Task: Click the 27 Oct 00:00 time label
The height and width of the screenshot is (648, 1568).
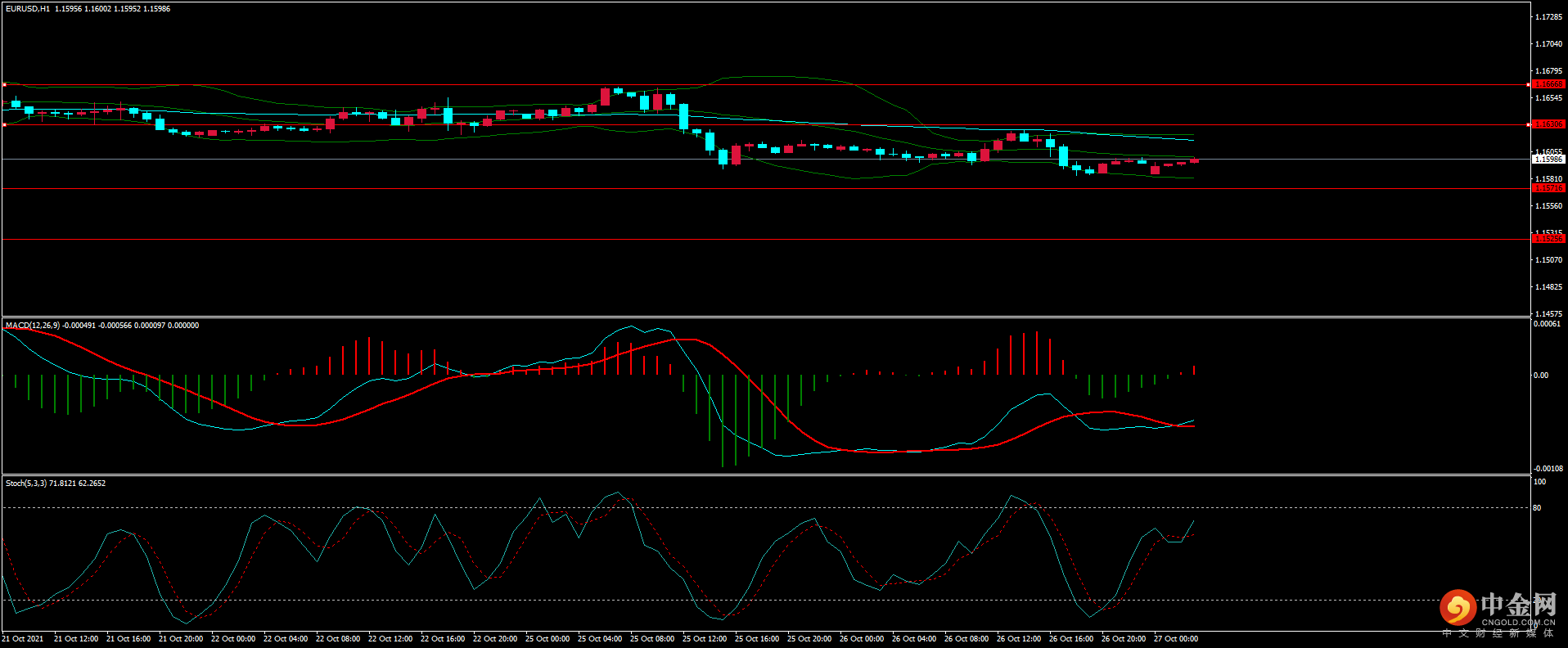Action: 1176,639
